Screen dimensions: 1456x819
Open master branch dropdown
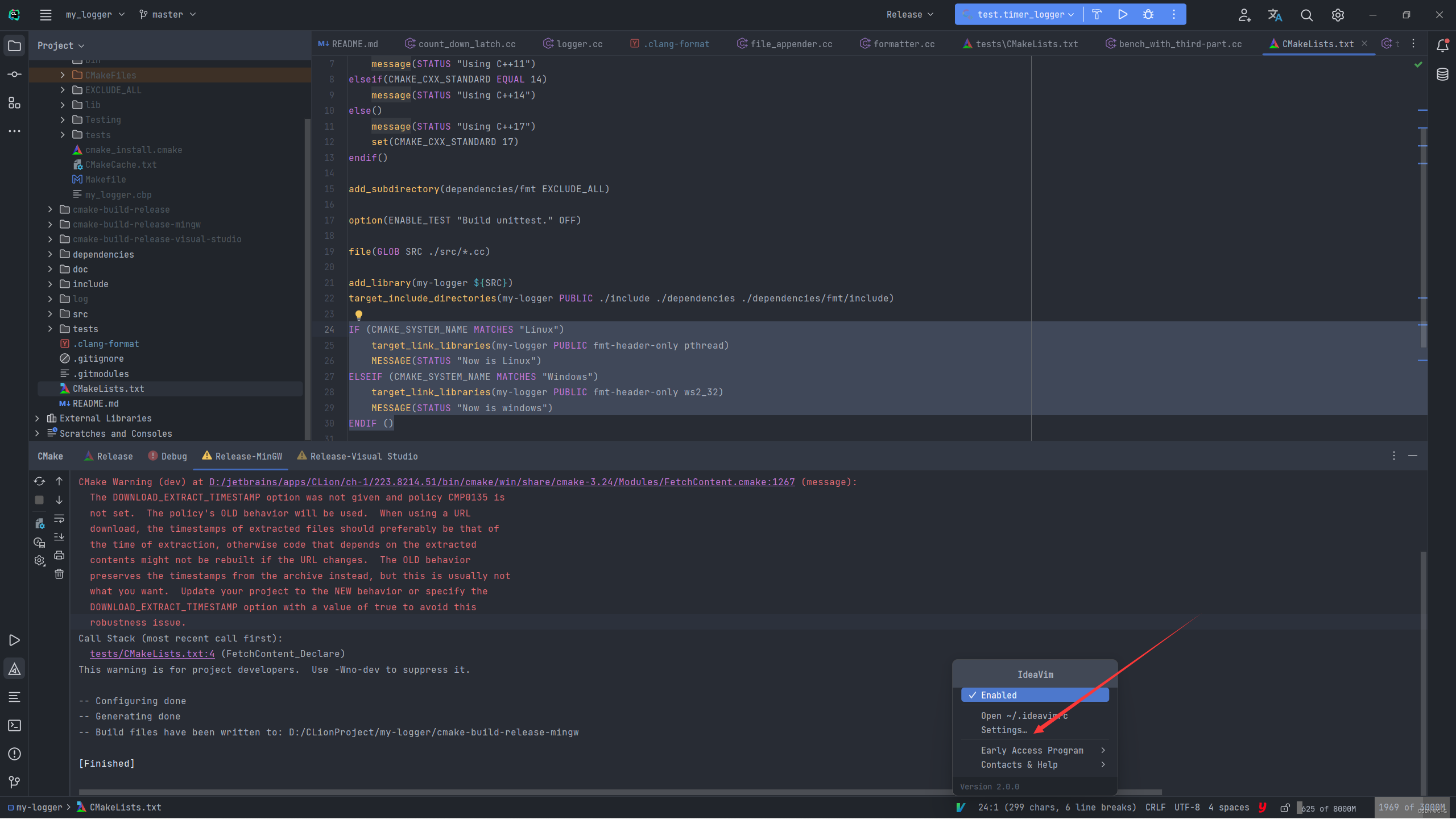point(168,15)
